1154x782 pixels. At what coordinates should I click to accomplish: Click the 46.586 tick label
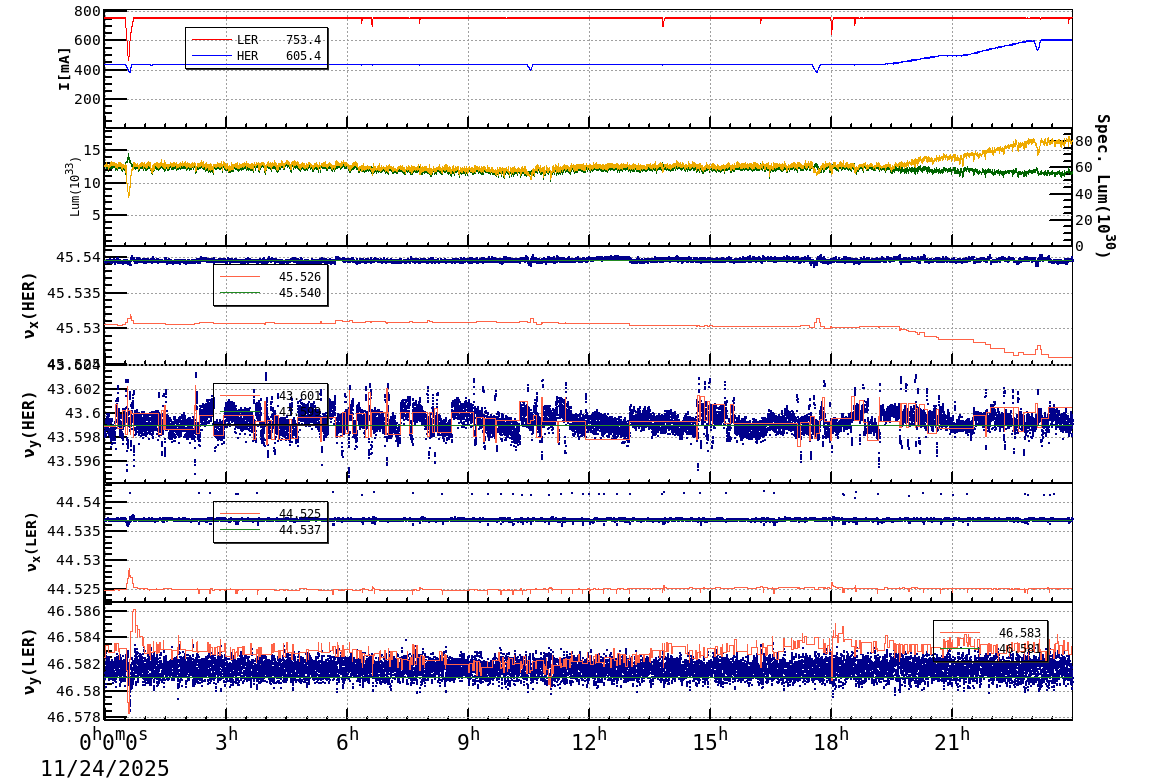coord(74,611)
